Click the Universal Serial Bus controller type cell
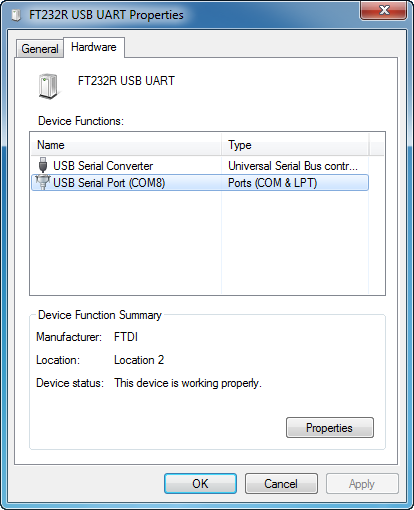Image resolution: width=414 pixels, height=510 pixels. click(x=293, y=166)
